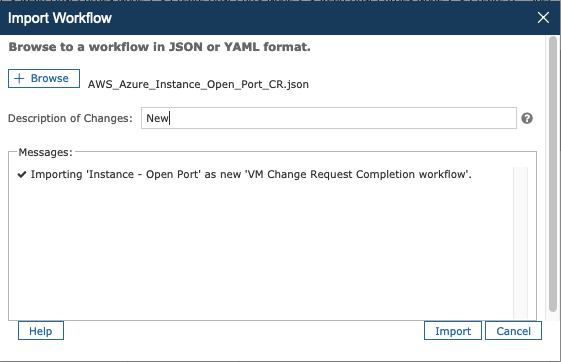Click the Import button
The height and width of the screenshot is (362, 561).
tap(453, 331)
